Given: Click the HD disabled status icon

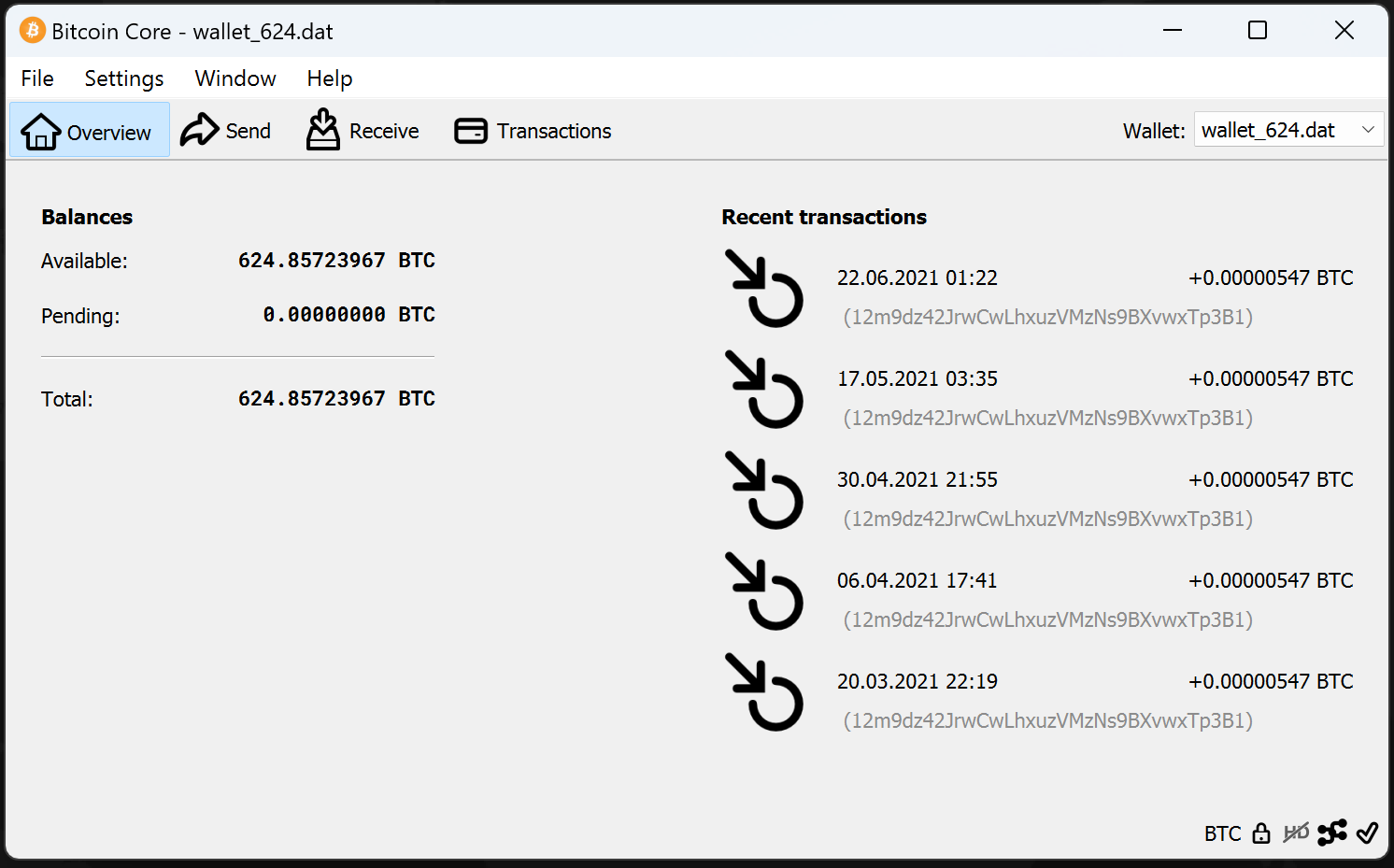Looking at the screenshot, I should coord(1296,832).
